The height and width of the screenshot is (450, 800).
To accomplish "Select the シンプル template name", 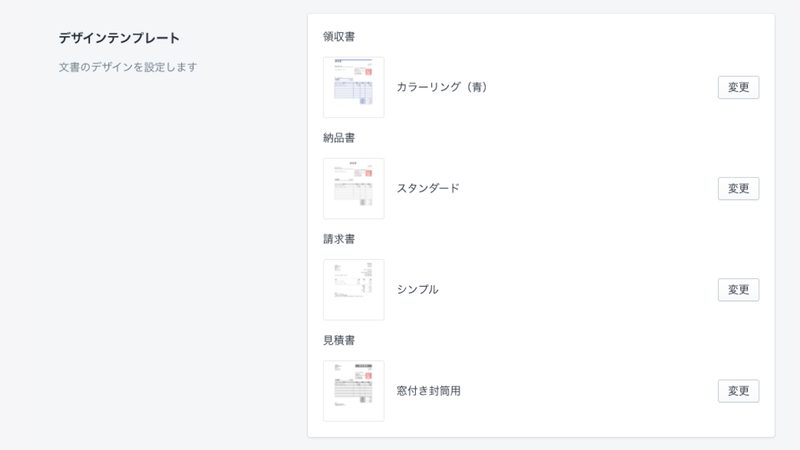I will pyautogui.click(x=417, y=289).
